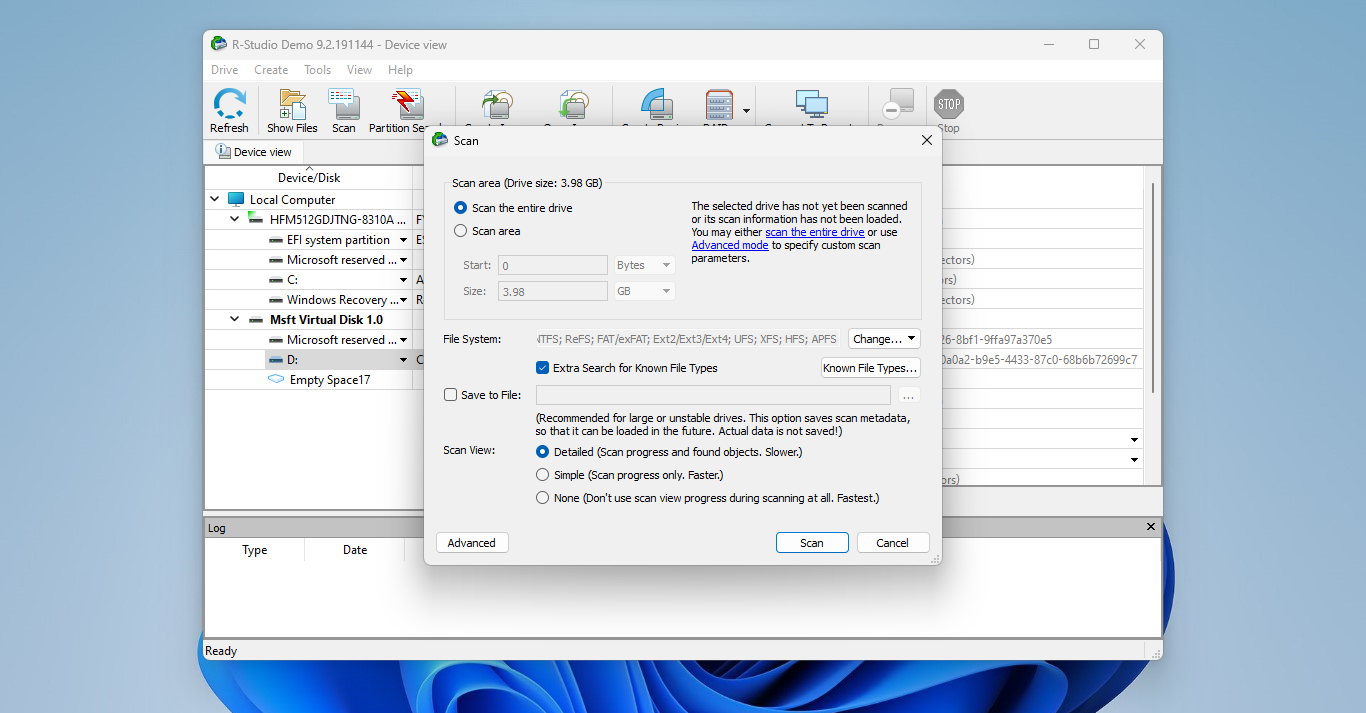The width and height of the screenshot is (1366, 713).
Task: Open the File System Change... dropdown
Action: tap(884, 339)
